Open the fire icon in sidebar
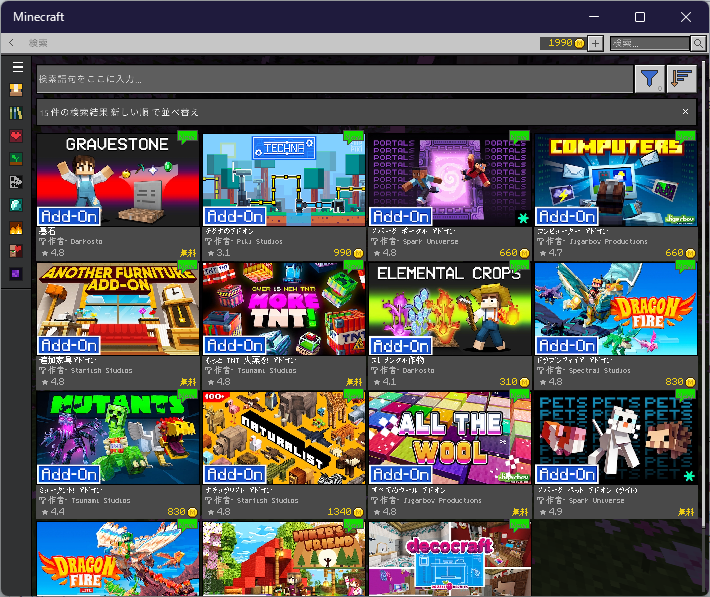Viewport: 710px width, 597px height. point(16,228)
